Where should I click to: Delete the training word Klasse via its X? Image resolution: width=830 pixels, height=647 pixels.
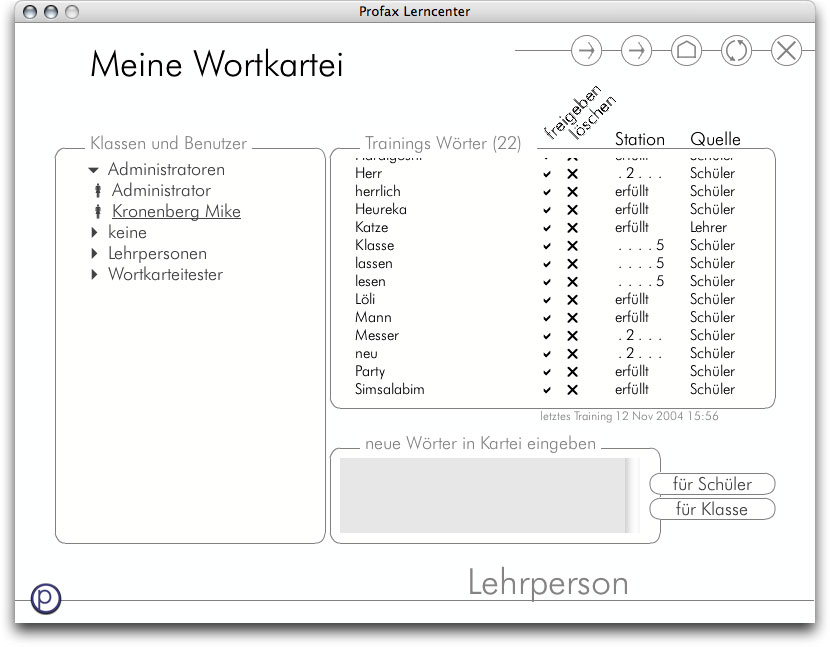click(572, 246)
